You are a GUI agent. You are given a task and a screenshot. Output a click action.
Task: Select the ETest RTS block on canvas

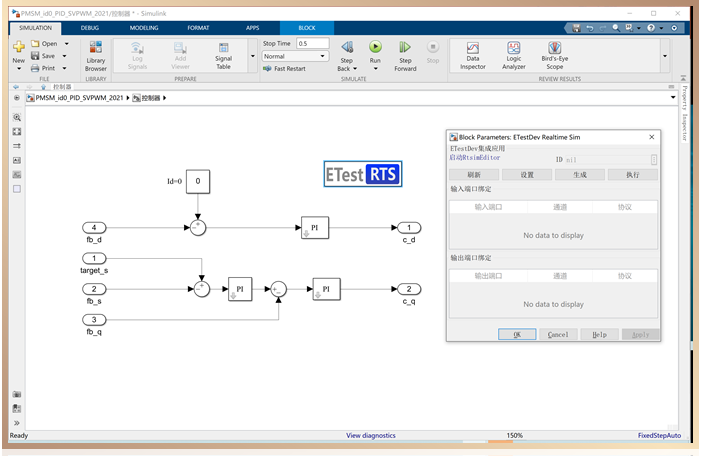click(x=363, y=174)
